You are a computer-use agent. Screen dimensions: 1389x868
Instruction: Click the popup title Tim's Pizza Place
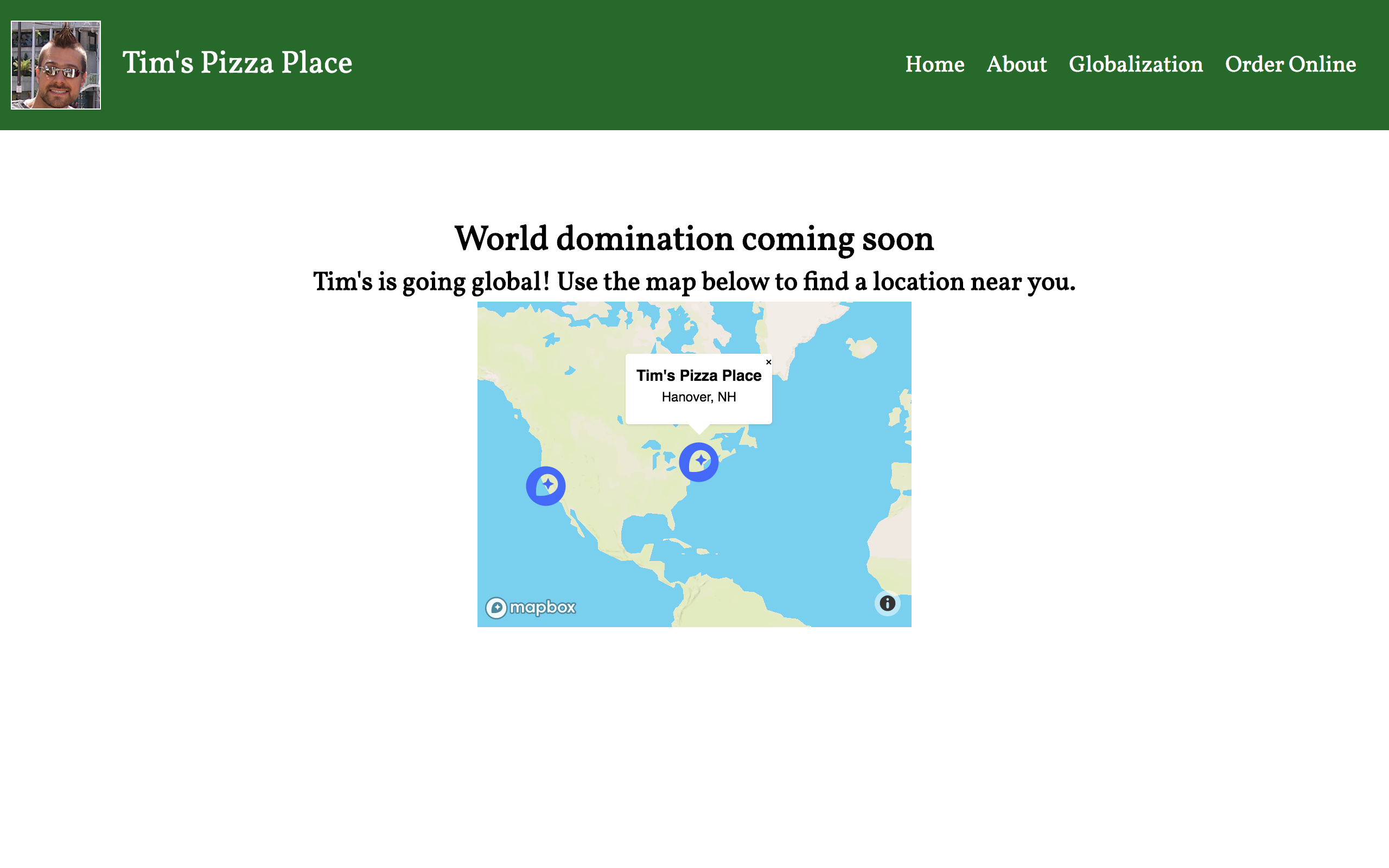(698, 375)
